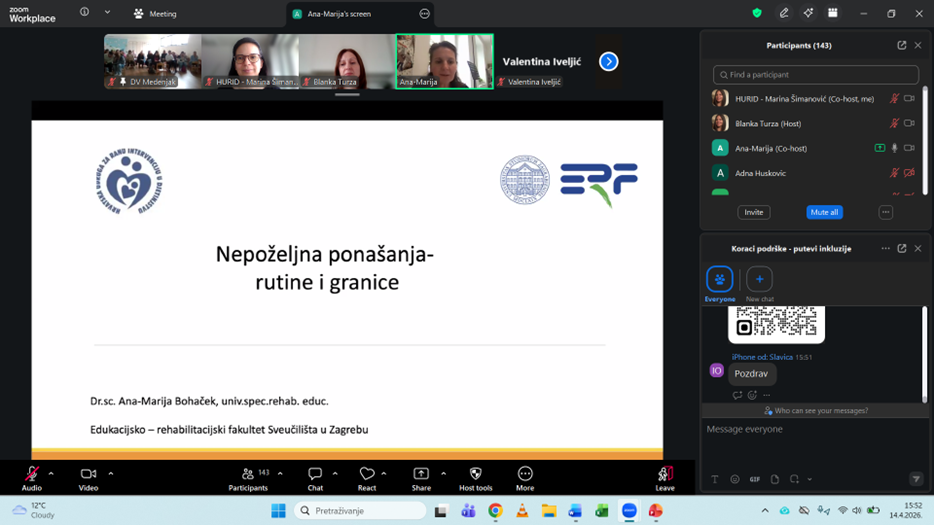This screenshot has height=525, width=934.
Task: Open the AI Companion sparkle icon
Action: pos(808,13)
